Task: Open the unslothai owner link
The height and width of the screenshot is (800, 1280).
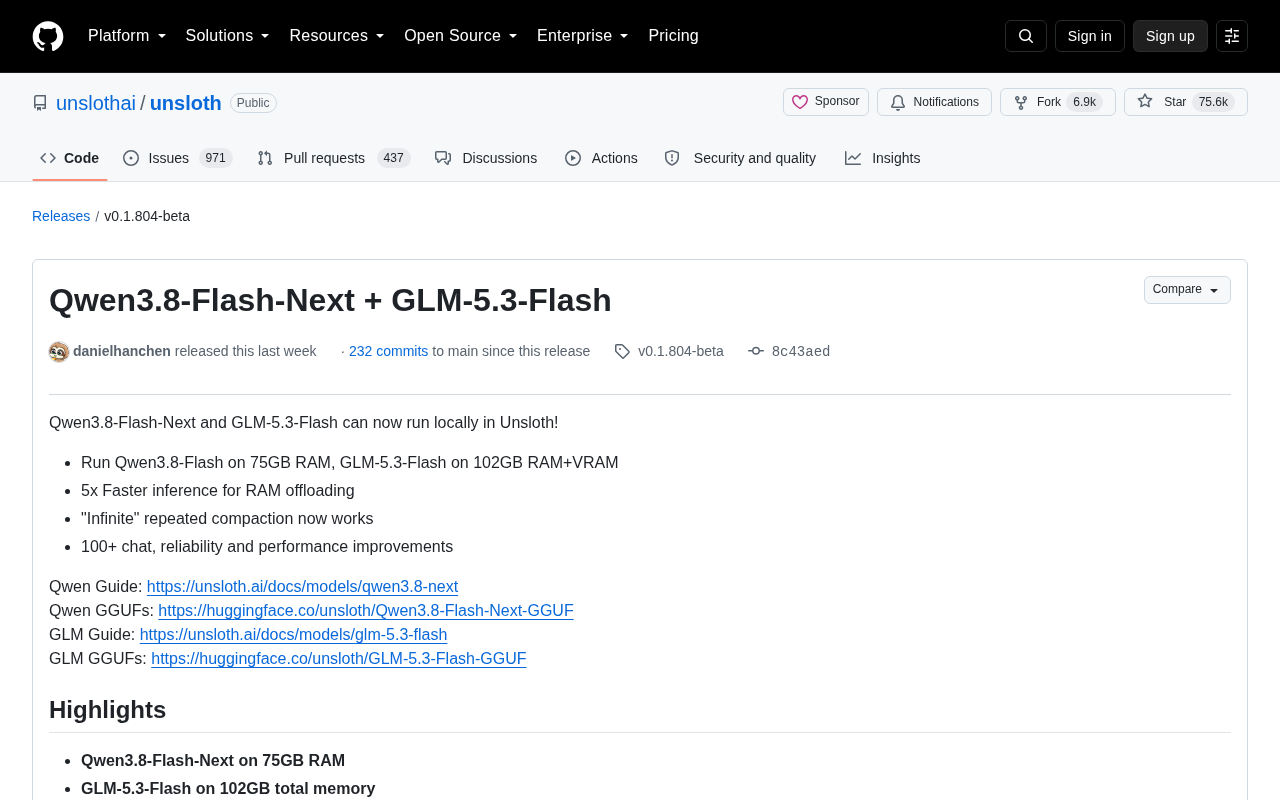Action: 96,103
